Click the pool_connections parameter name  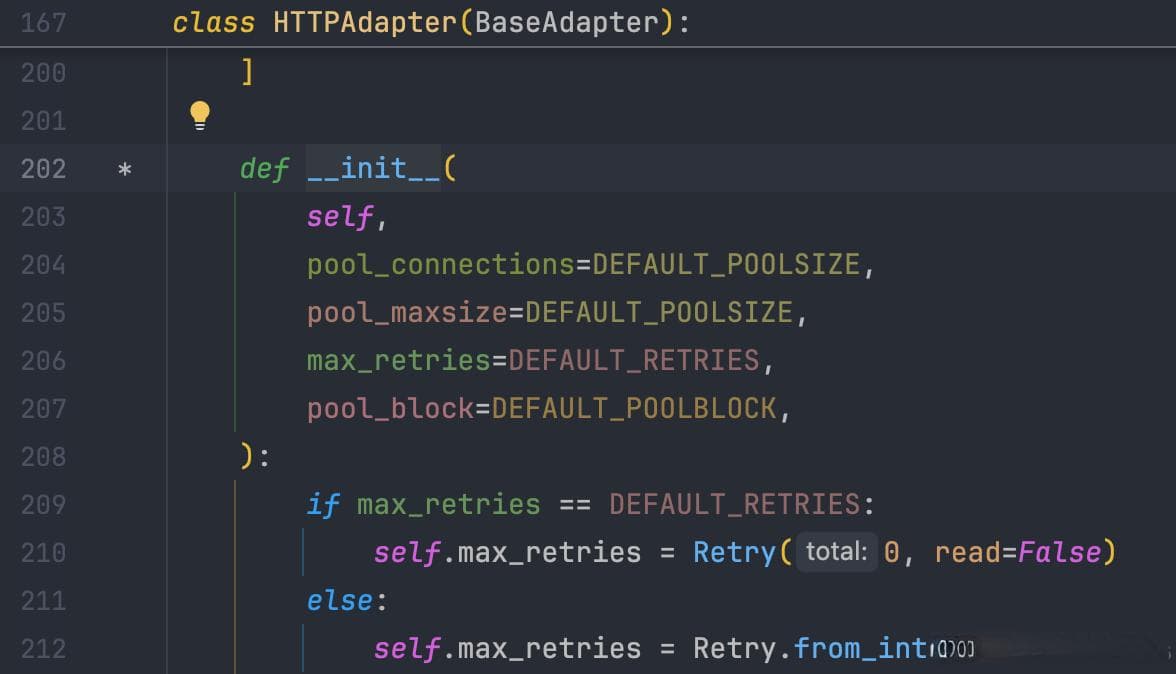click(441, 265)
